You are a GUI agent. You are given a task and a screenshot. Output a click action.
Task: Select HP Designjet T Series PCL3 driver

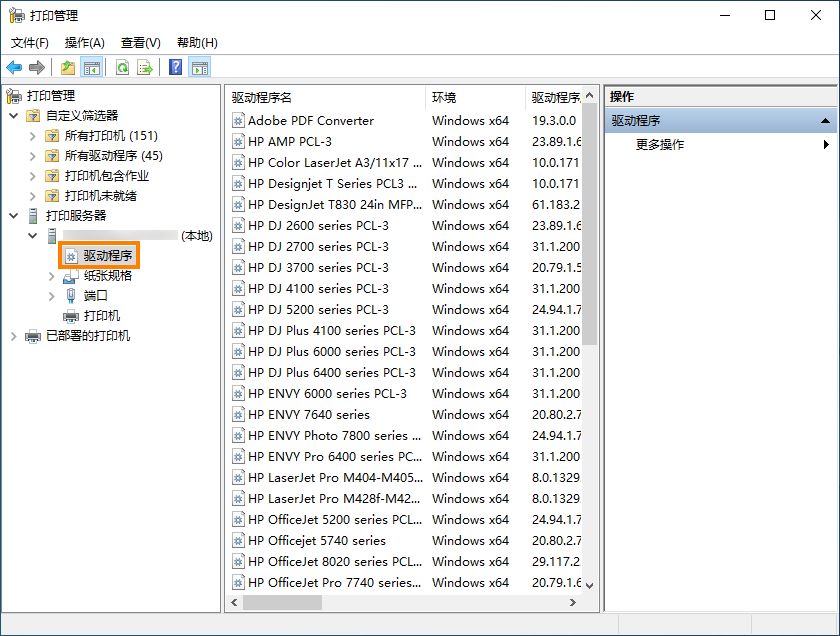[406, 184]
